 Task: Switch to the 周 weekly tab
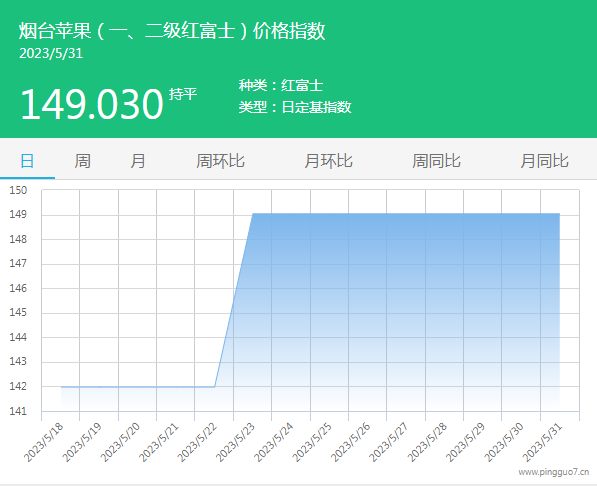pos(83,161)
